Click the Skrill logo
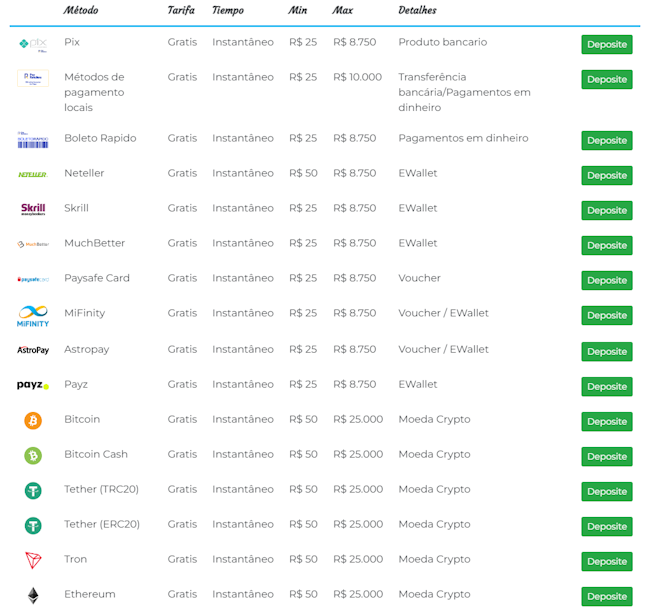 [33, 209]
